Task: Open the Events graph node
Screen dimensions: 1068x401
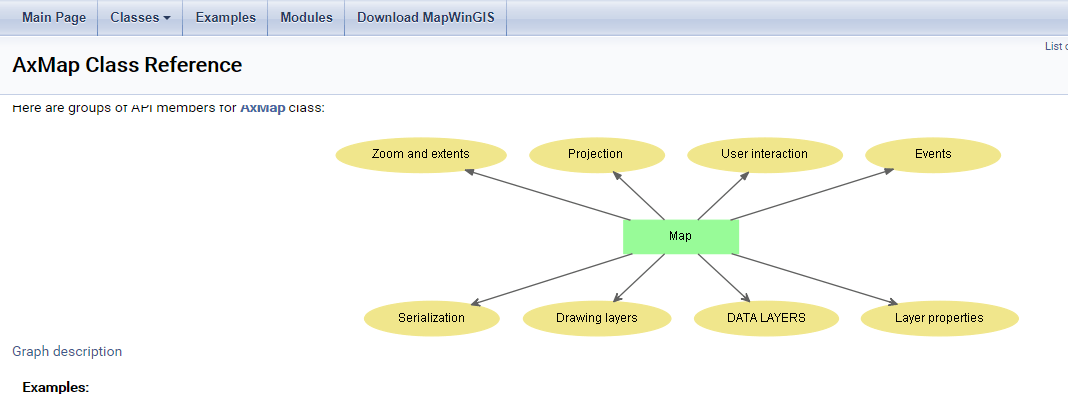Action: pyautogui.click(x=933, y=155)
